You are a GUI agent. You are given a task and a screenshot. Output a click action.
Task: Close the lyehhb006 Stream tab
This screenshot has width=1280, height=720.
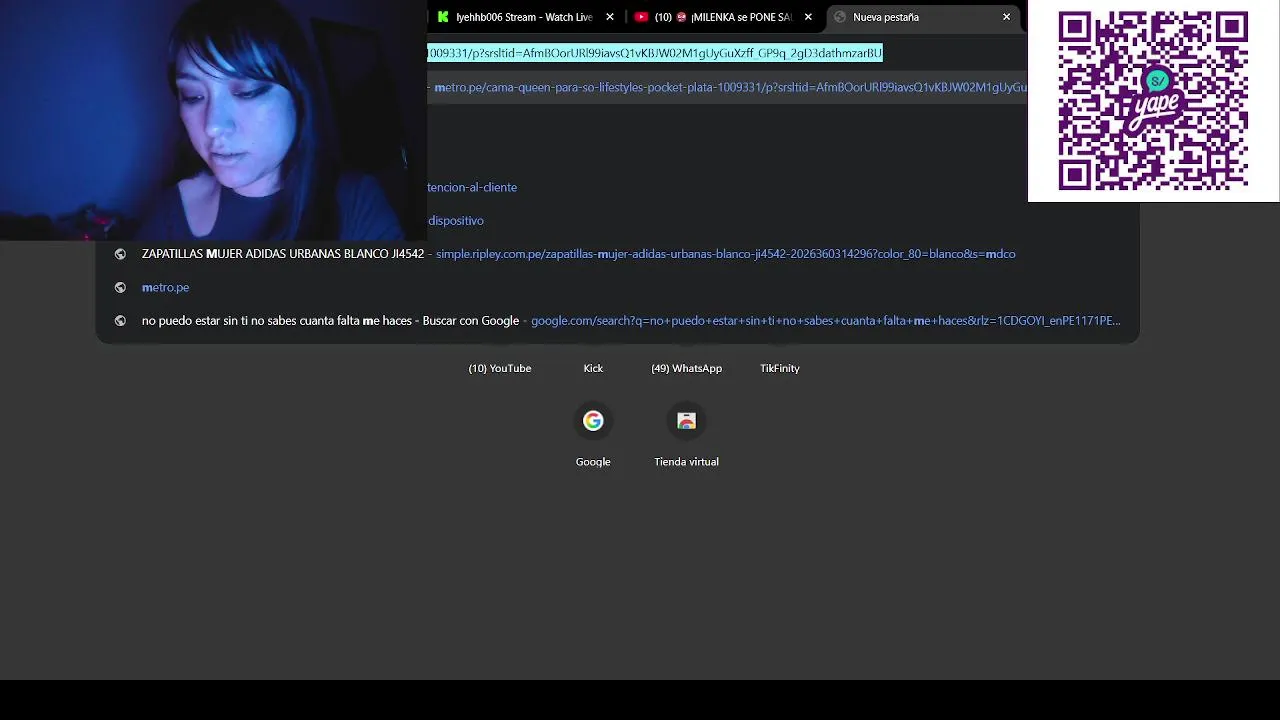coord(610,17)
